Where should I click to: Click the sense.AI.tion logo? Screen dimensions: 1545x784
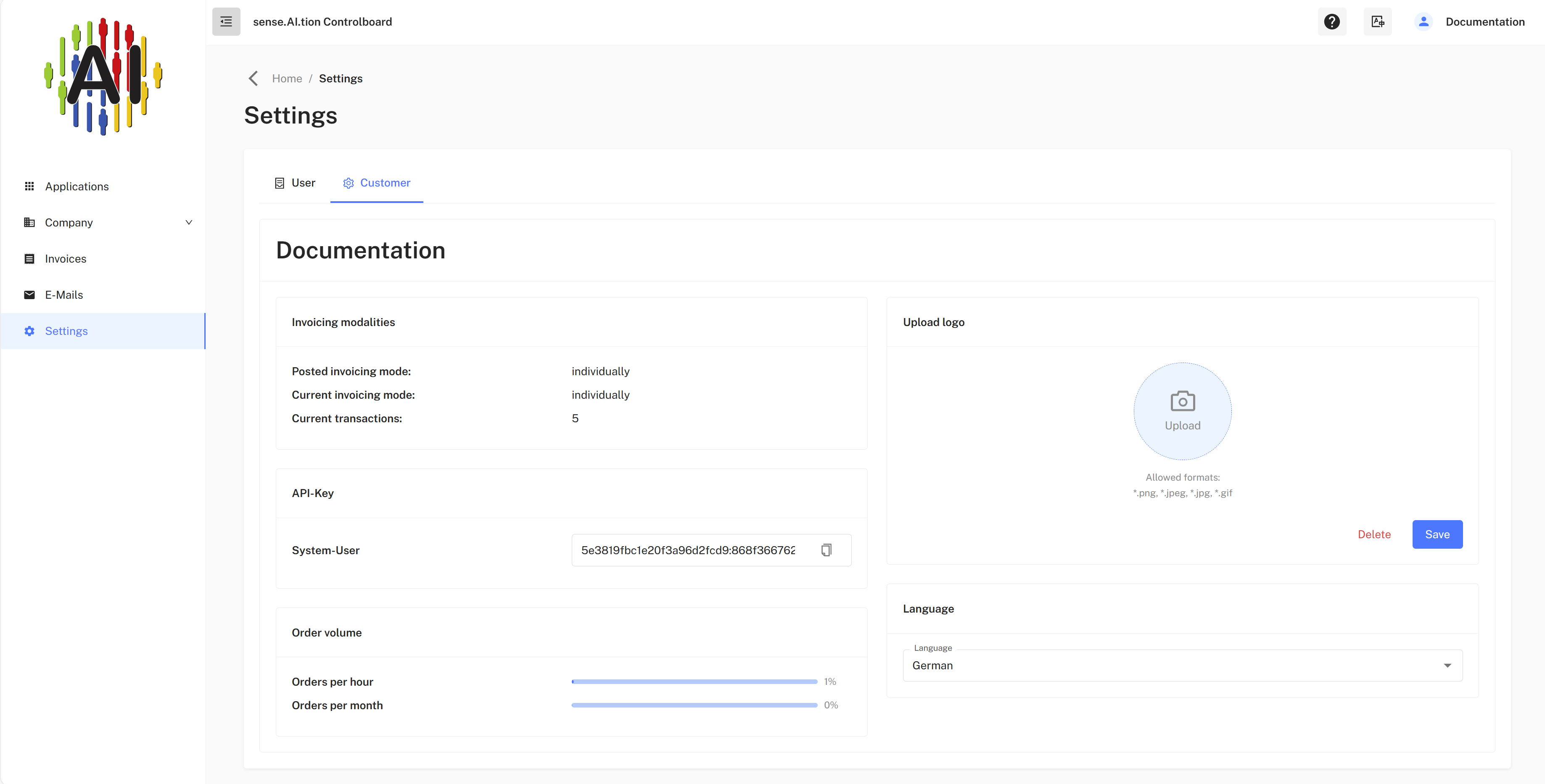103,76
